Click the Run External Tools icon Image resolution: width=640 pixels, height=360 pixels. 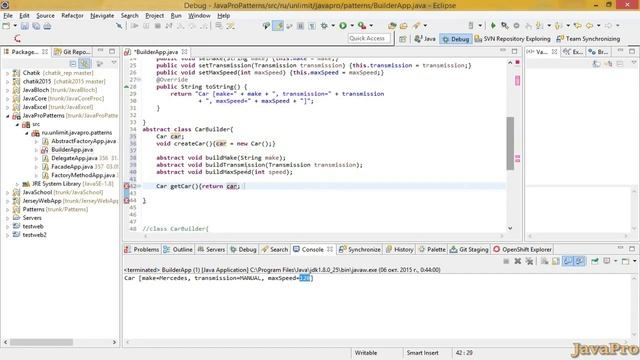point(362,26)
